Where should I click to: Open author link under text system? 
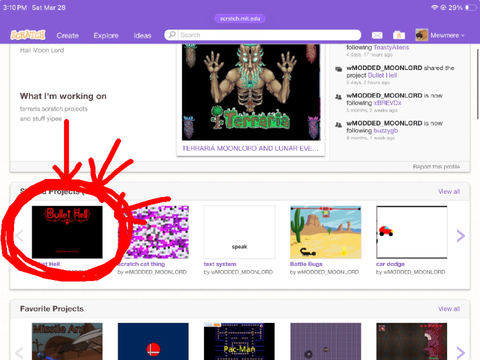click(x=242, y=272)
